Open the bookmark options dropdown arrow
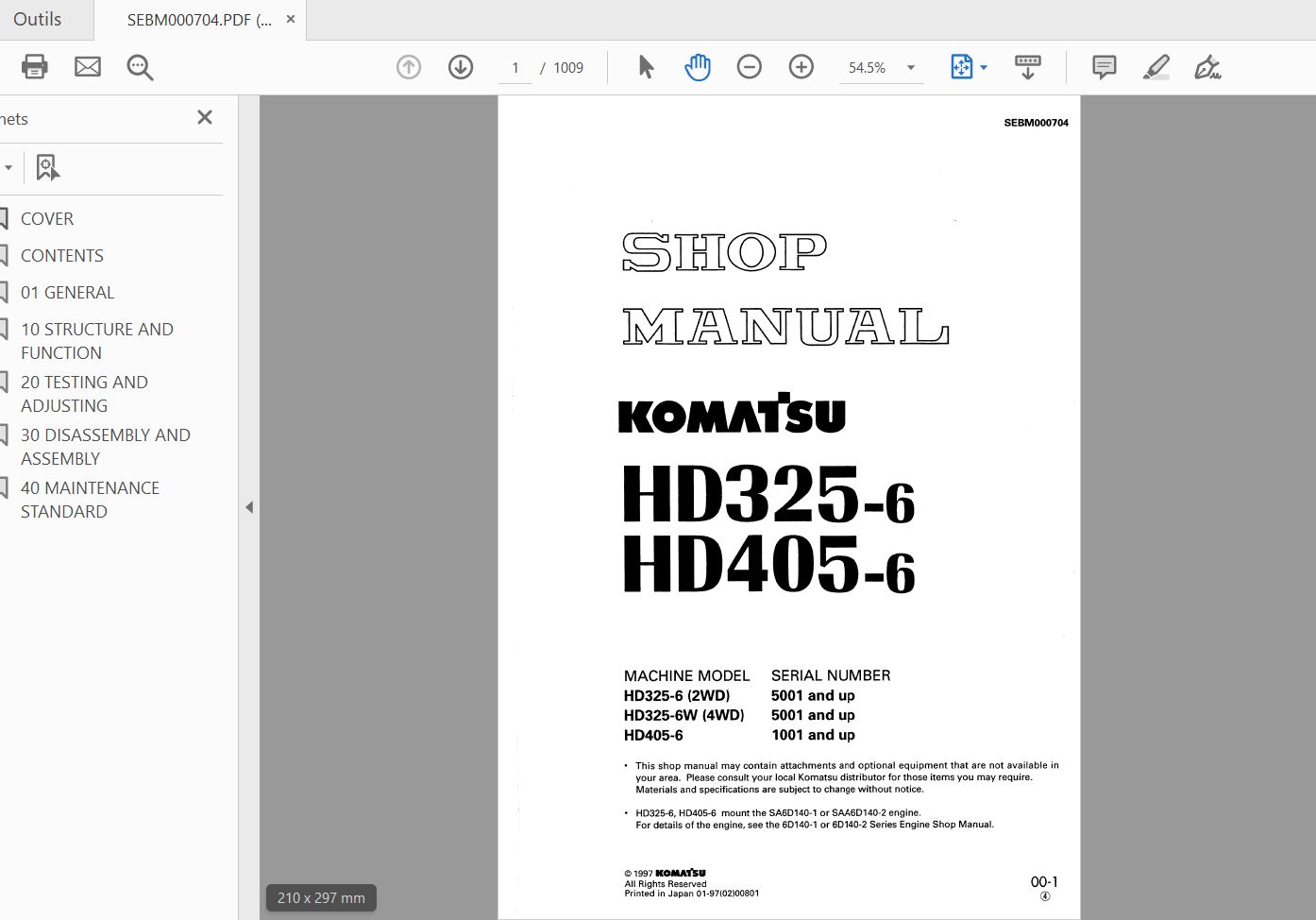 tap(8, 168)
